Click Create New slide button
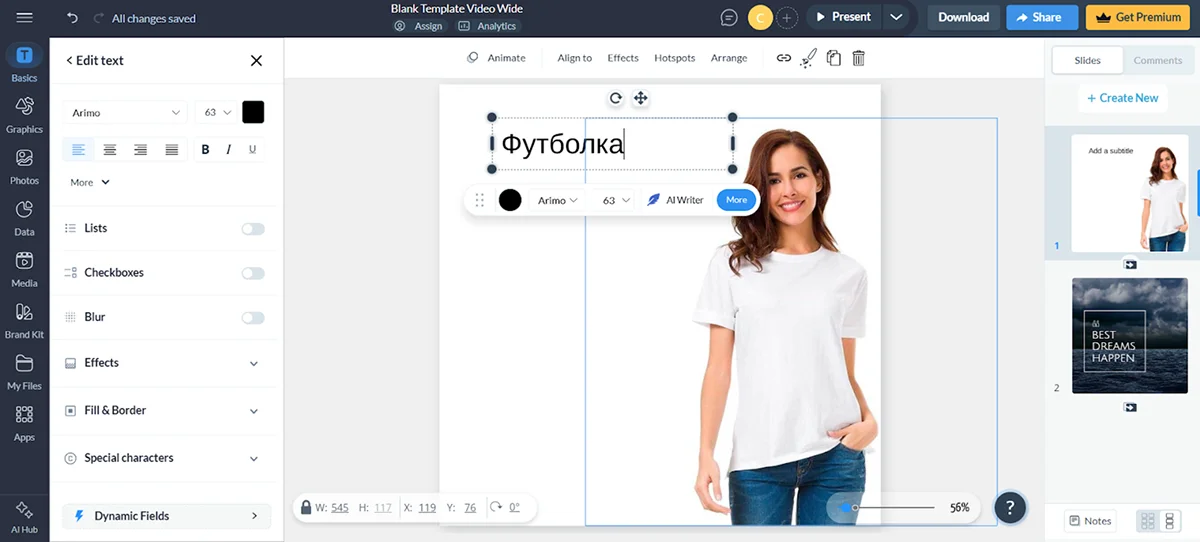The image size is (1200, 542). [1121, 98]
